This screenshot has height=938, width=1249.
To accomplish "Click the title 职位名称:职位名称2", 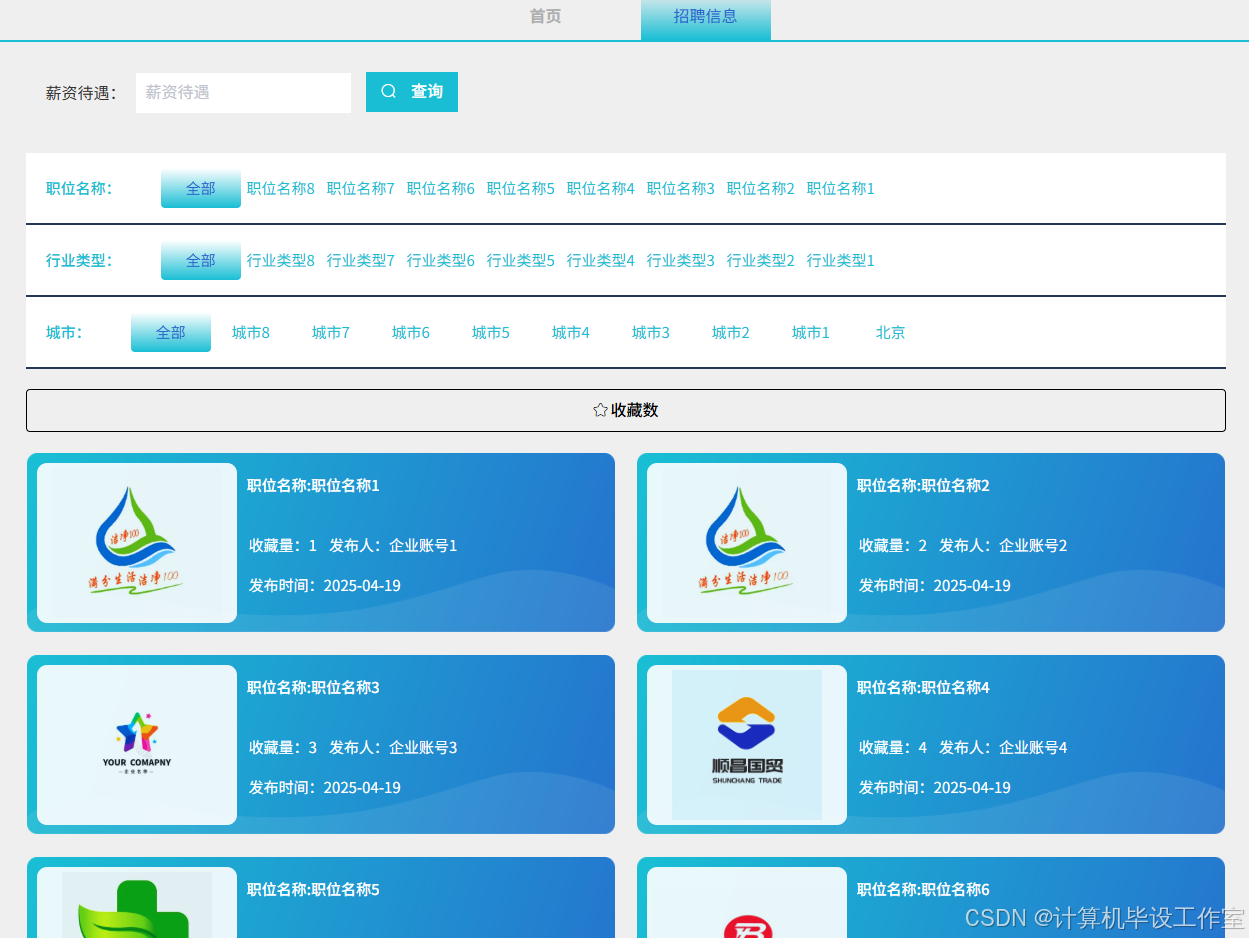I will coord(923,485).
